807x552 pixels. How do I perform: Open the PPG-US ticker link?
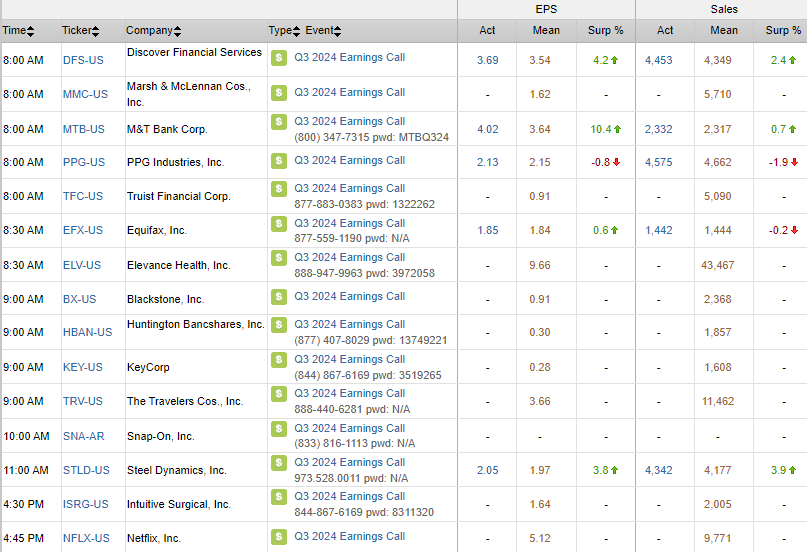tap(83, 162)
